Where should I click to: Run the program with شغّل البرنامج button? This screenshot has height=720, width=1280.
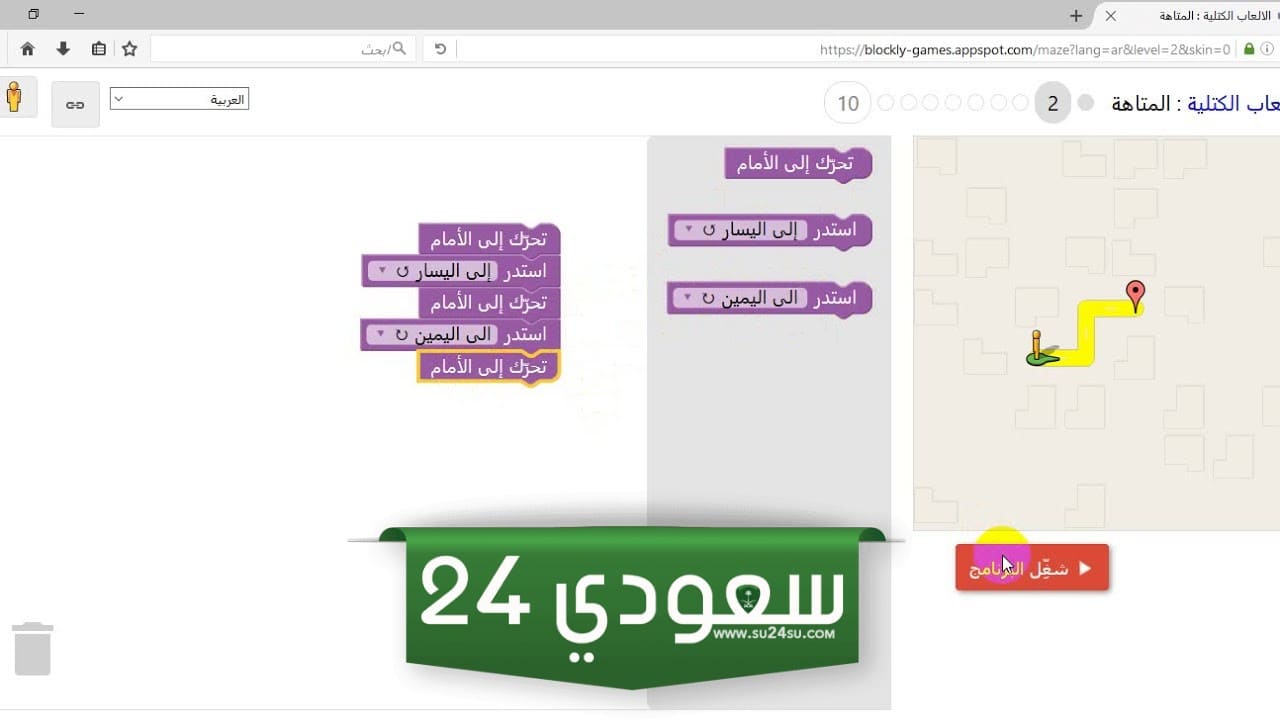coord(1032,568)
